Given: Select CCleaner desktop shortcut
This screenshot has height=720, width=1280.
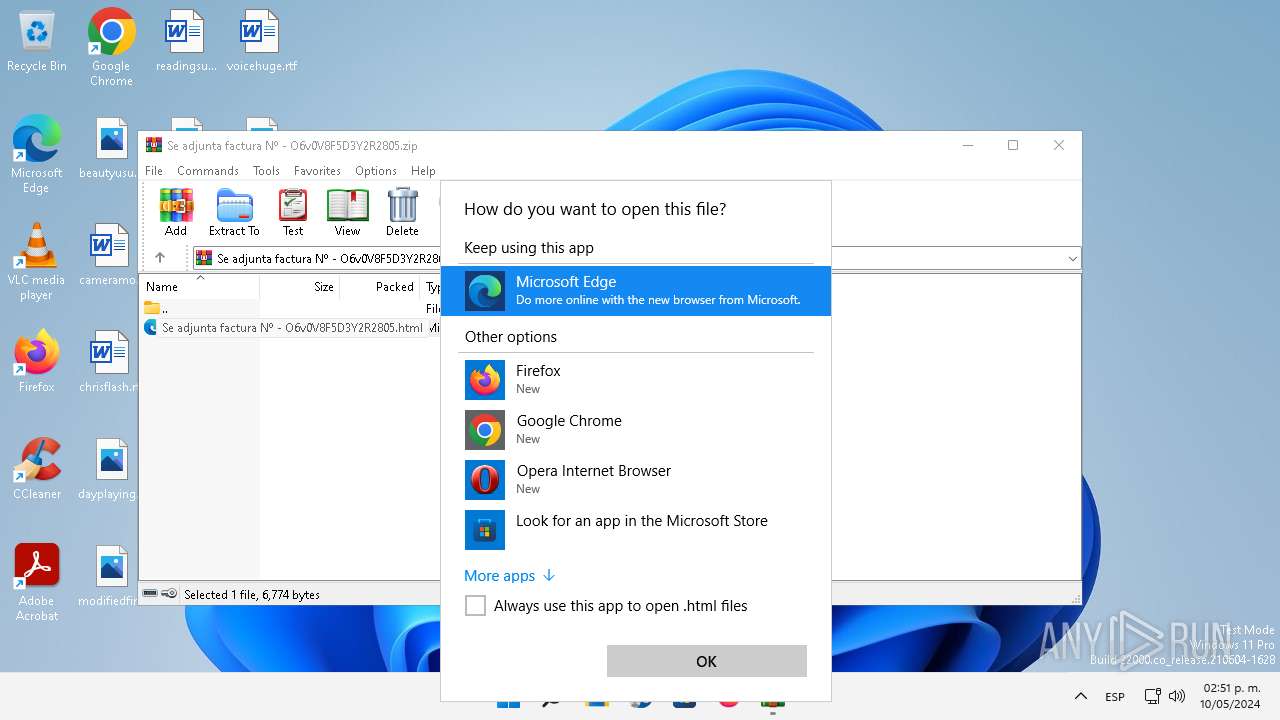Looking at the screenshot, I should [37, 469].
